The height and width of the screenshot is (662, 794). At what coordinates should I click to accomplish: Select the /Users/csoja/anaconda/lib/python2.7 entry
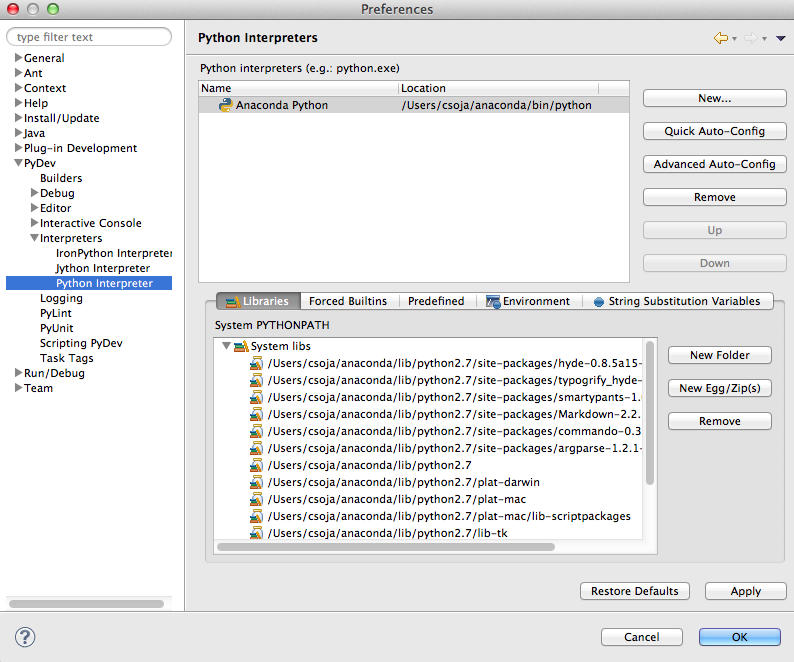click(370, 465)
